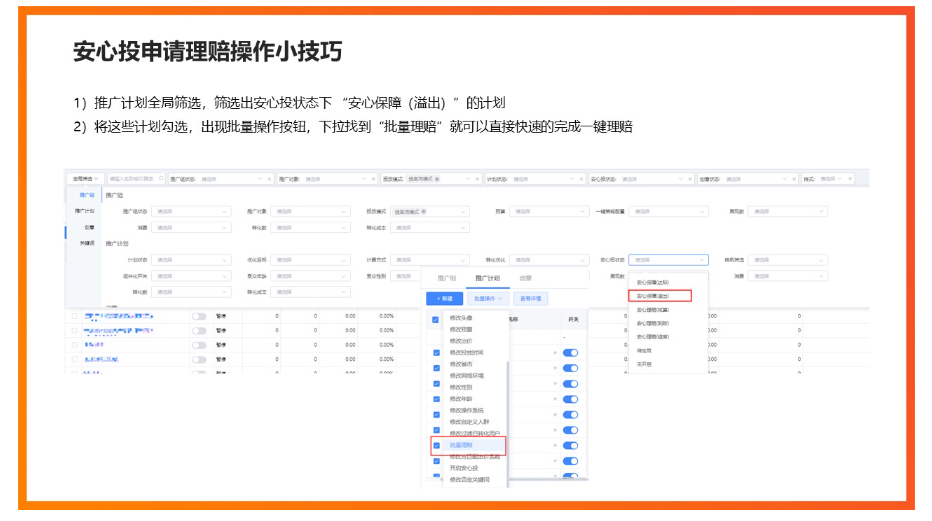Remove the 推广组状态 filter in top bar
This screenshot has width=932, height=521.
pyautogui.click(x=269, y=179)
